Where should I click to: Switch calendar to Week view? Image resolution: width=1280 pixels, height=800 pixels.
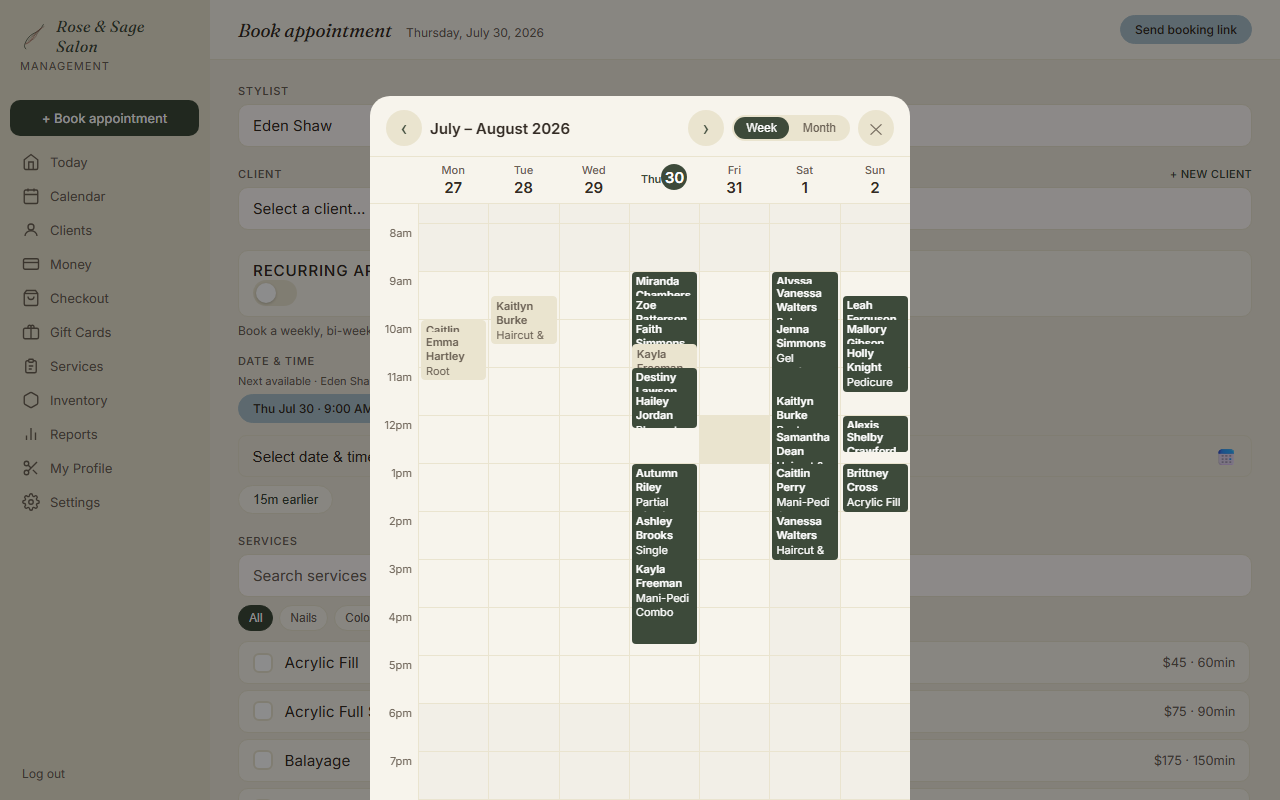pyautogui.click(x=761, y=128)
